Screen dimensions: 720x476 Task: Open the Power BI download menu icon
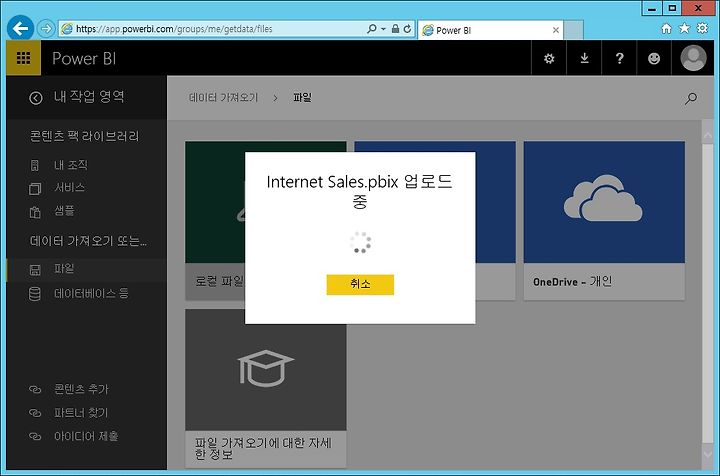(x=584, y=58)
